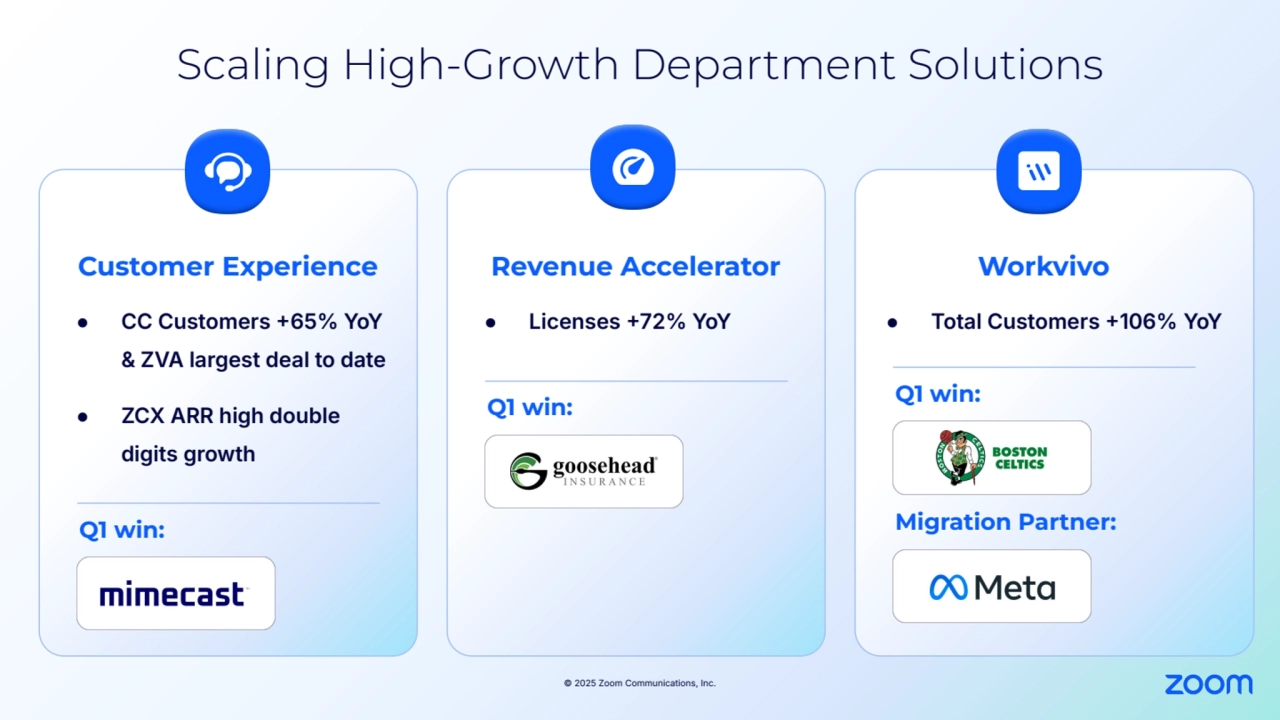1280x720 pixels.
Task: Click the ZCX ARR high double digits bullet
Action: [x=230, y=435]
